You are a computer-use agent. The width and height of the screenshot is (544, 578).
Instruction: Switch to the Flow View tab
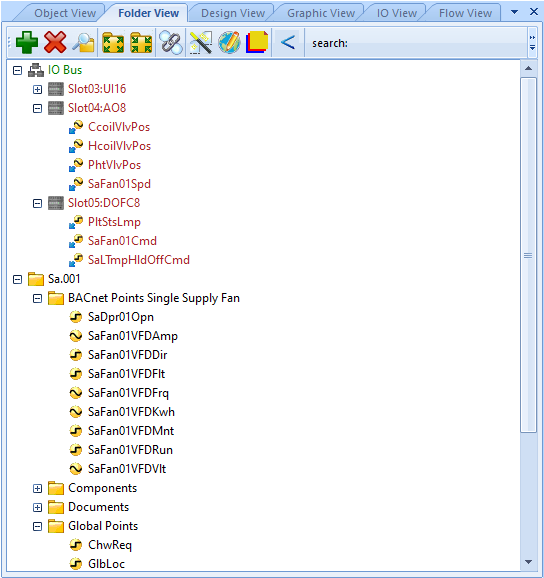point(465,13)
